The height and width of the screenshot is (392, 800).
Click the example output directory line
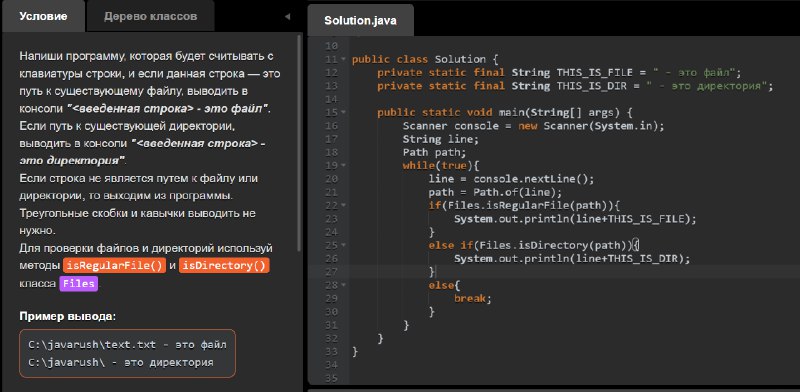(121, 362)
